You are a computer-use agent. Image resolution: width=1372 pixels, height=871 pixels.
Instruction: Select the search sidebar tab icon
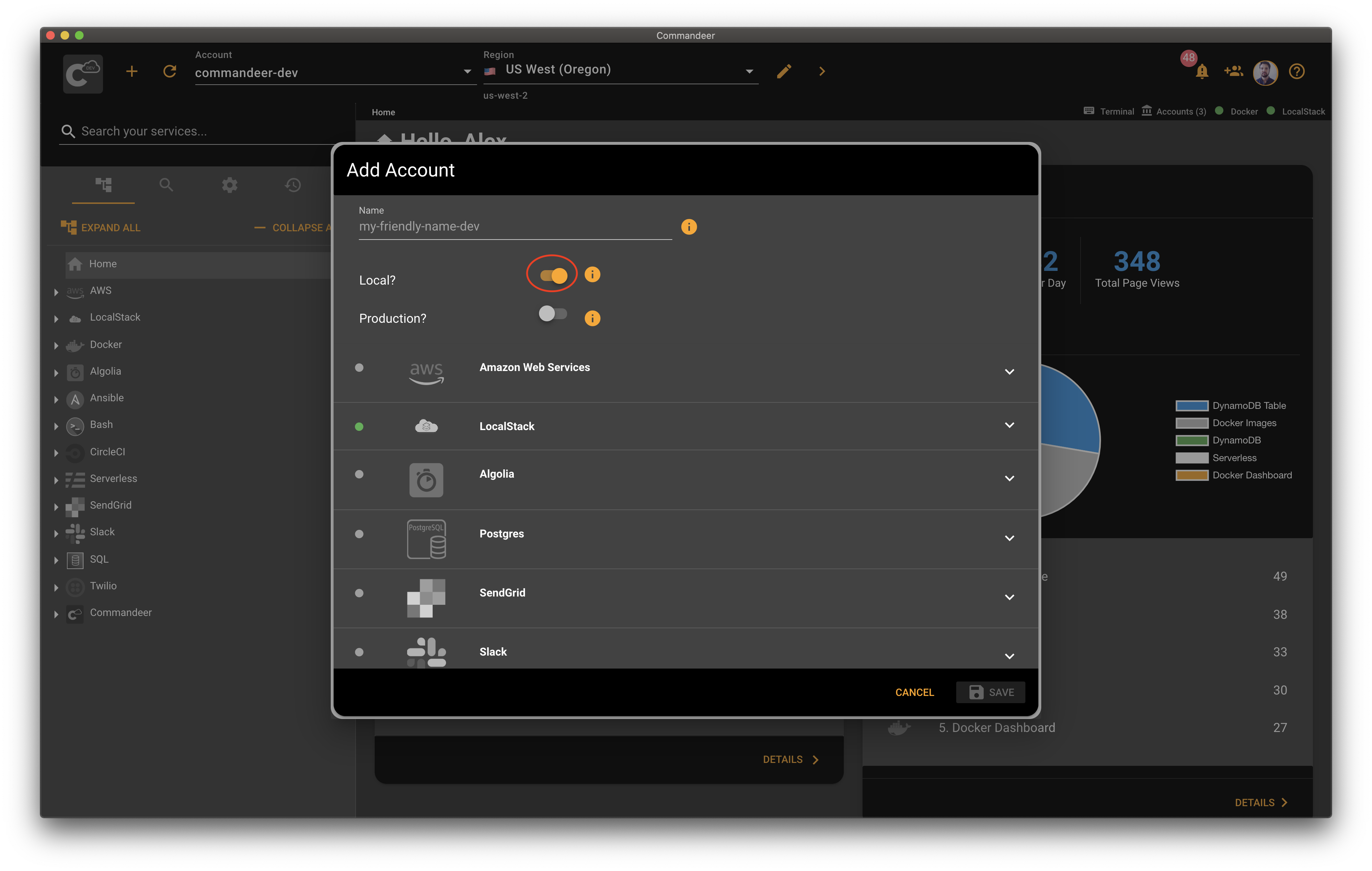pyautogui.click(x=166, y=184)
